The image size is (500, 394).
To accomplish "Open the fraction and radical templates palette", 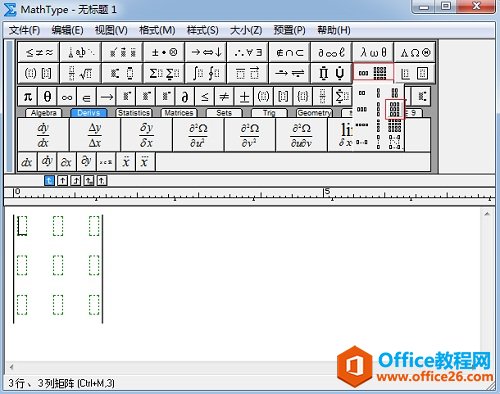I will tap(80, 73).
